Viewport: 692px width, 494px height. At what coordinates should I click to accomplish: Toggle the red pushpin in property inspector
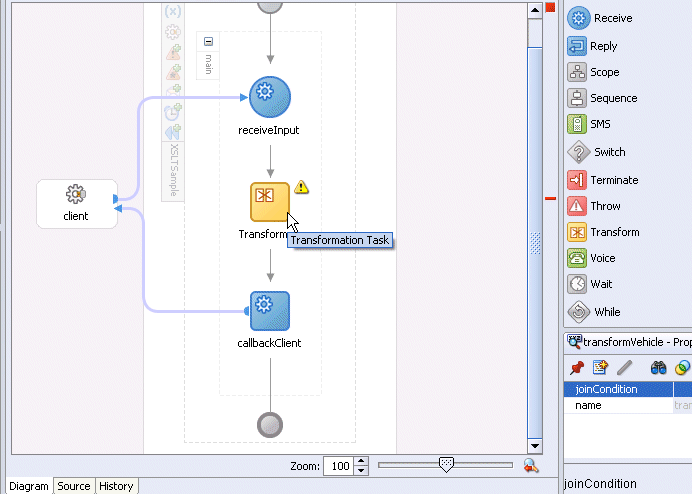coord(577,367)
